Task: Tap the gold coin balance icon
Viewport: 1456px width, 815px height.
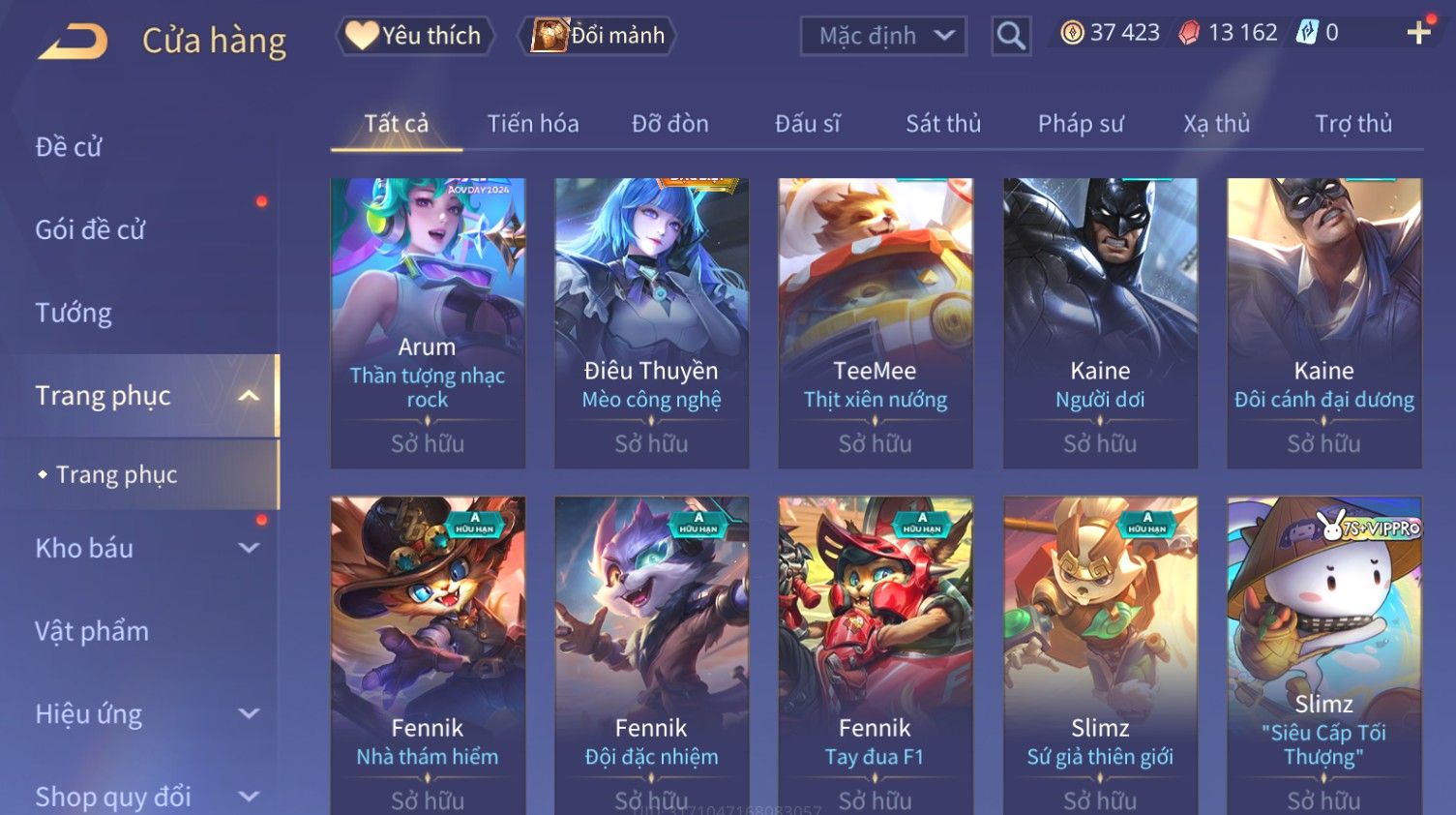Action: (x=1072, y=33)
